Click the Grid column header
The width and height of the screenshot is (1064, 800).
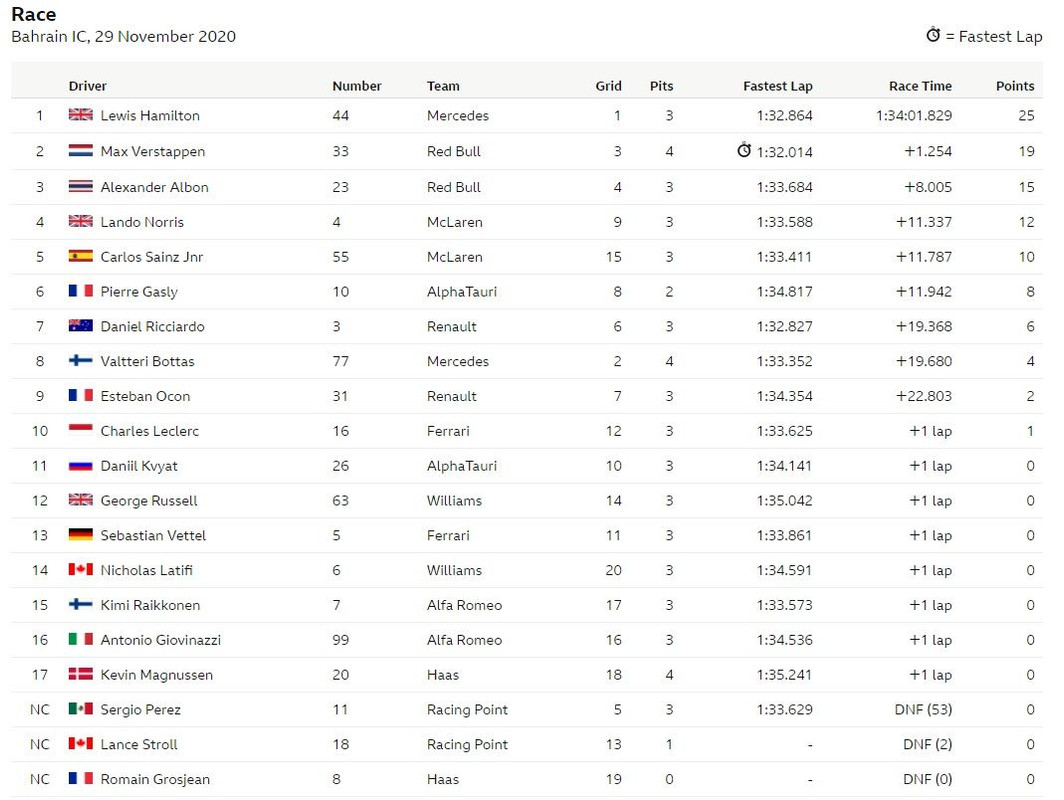[x=608, y=86]
